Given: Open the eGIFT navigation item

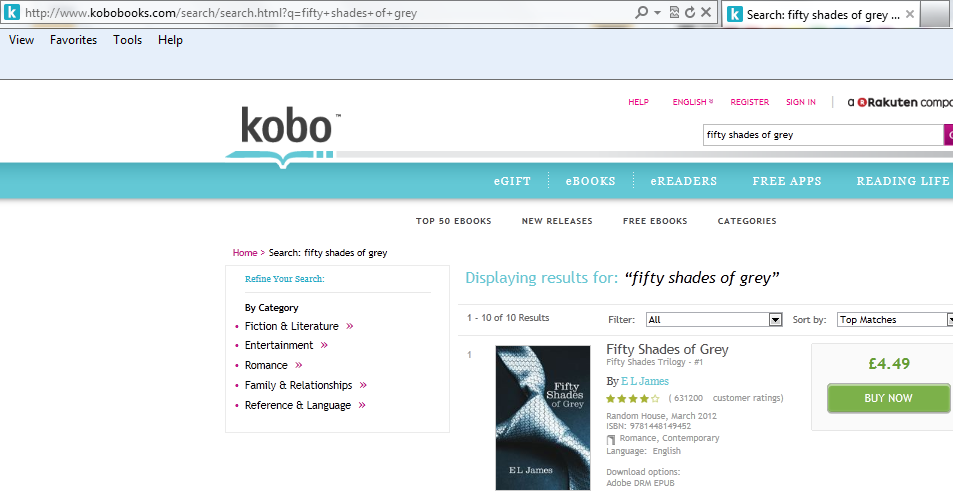Looking at the screenshot, I should point(512,181).
